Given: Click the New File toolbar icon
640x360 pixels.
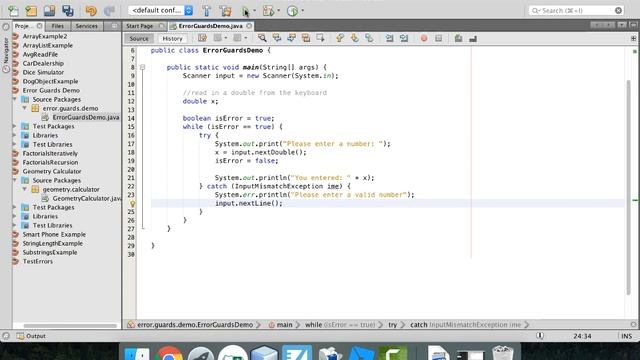Looking at the screenshot, I should [13, 11].
